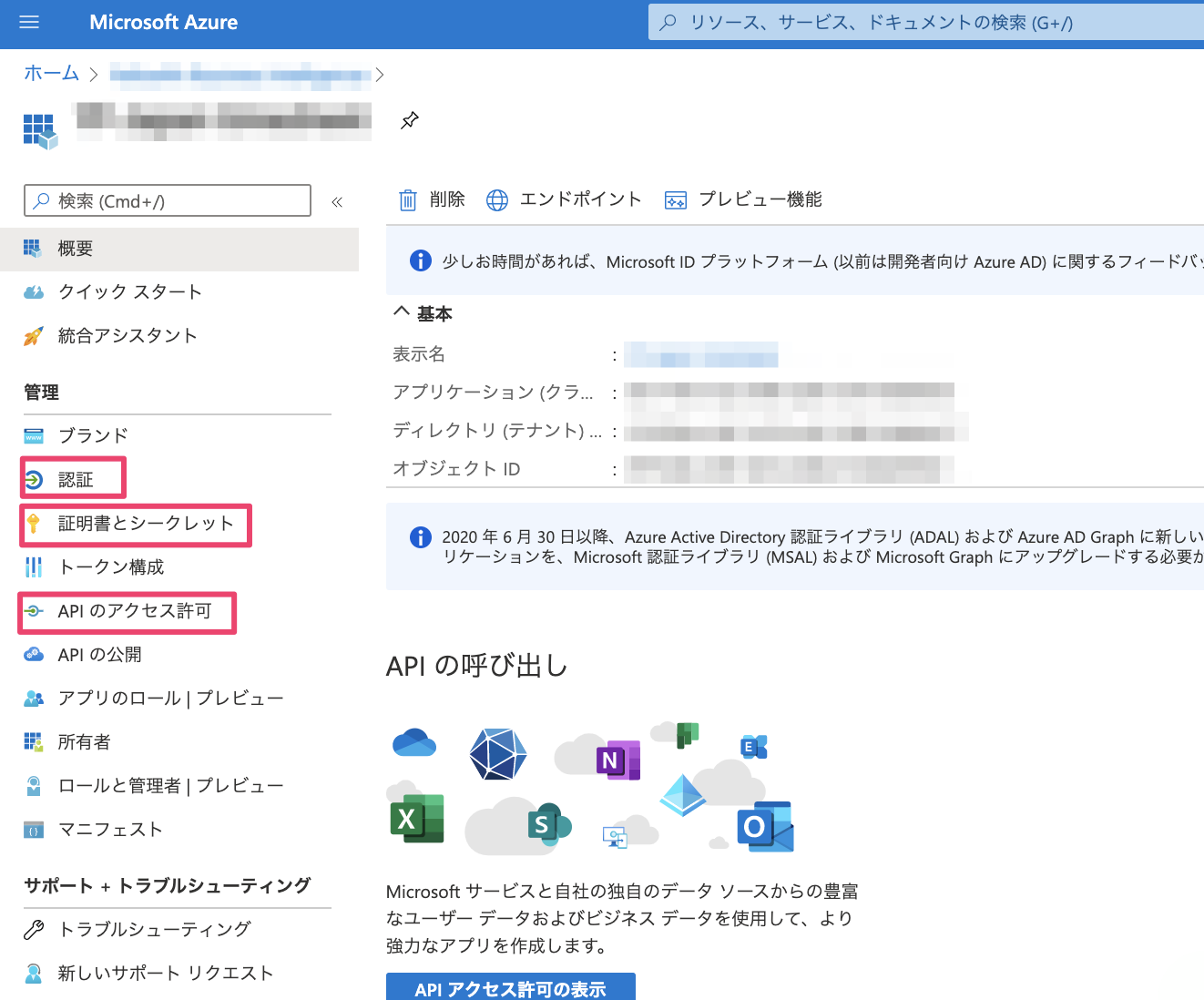The width and height of the screenshot is (1204, 1000).
Task: Click the プレビュー機能 icon
Action: [x=676, y=199]
